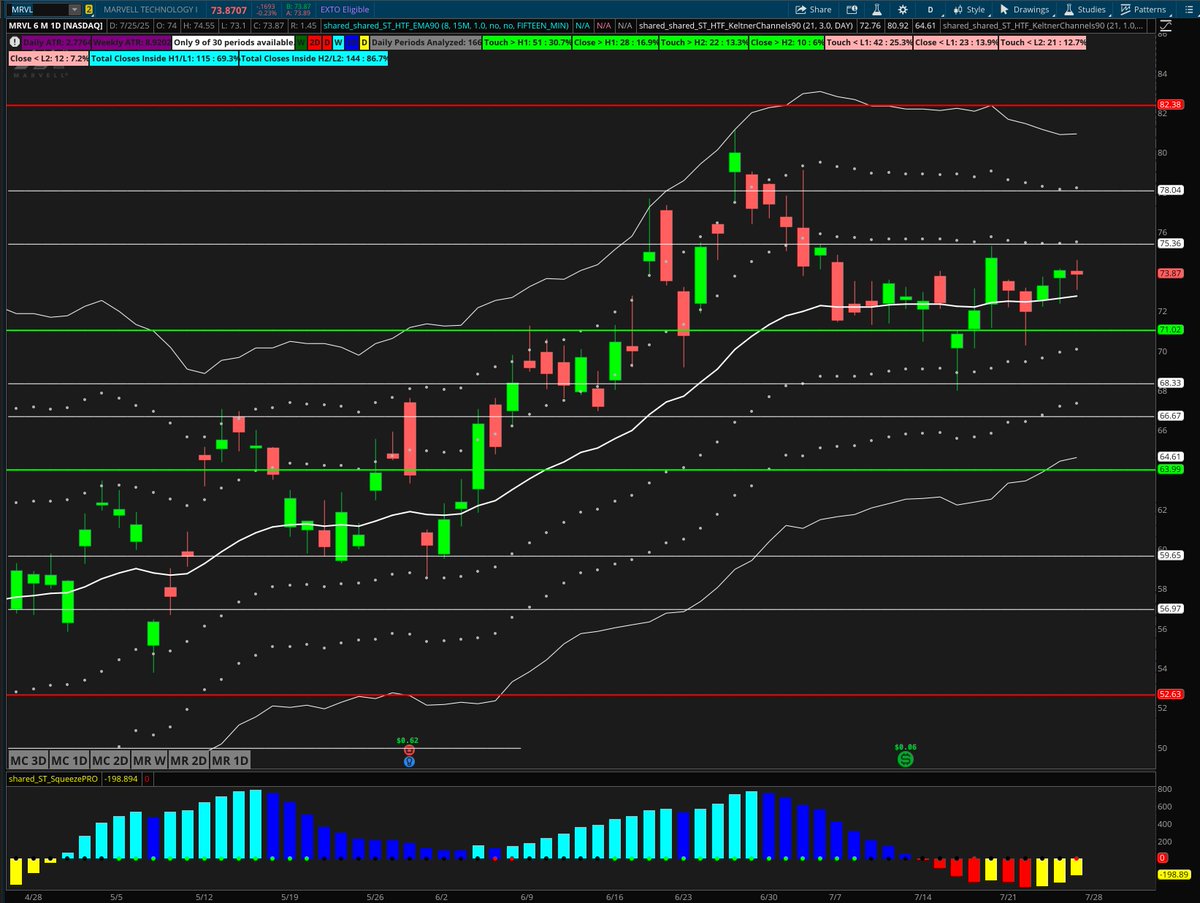Click the green dividend dollar icon
1200x903 pixels.
(905, 759)
